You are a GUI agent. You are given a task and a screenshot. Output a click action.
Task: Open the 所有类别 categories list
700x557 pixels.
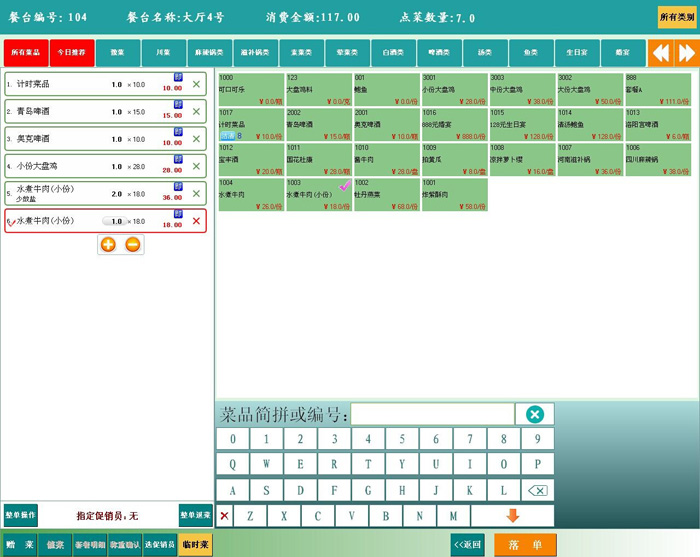pos(676,17)
